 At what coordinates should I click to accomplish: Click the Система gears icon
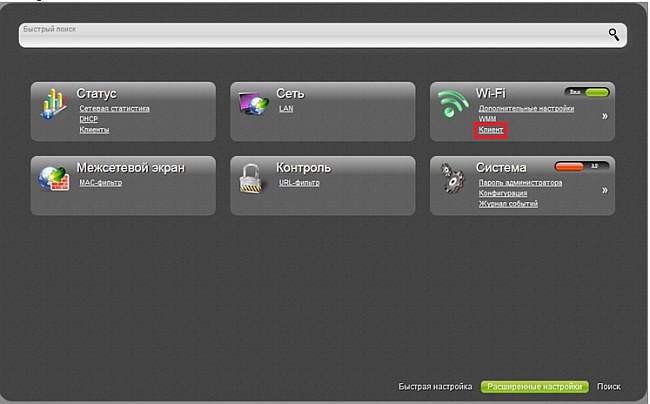(454, 179)
